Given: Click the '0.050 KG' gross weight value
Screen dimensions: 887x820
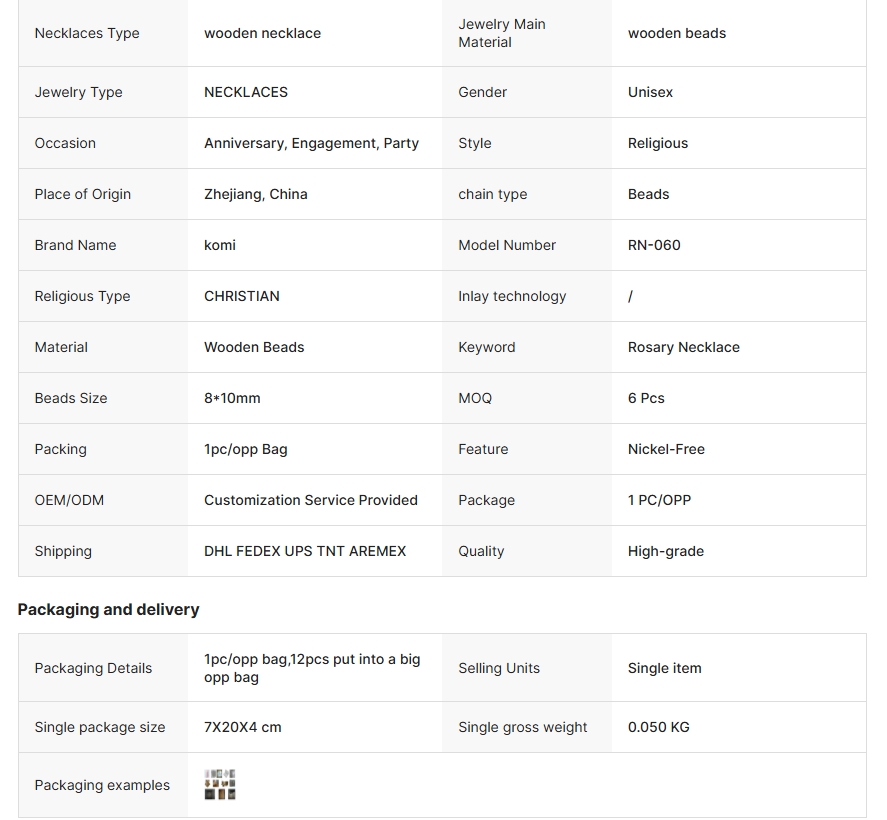Looking at the screenshot, I should 658,727.
